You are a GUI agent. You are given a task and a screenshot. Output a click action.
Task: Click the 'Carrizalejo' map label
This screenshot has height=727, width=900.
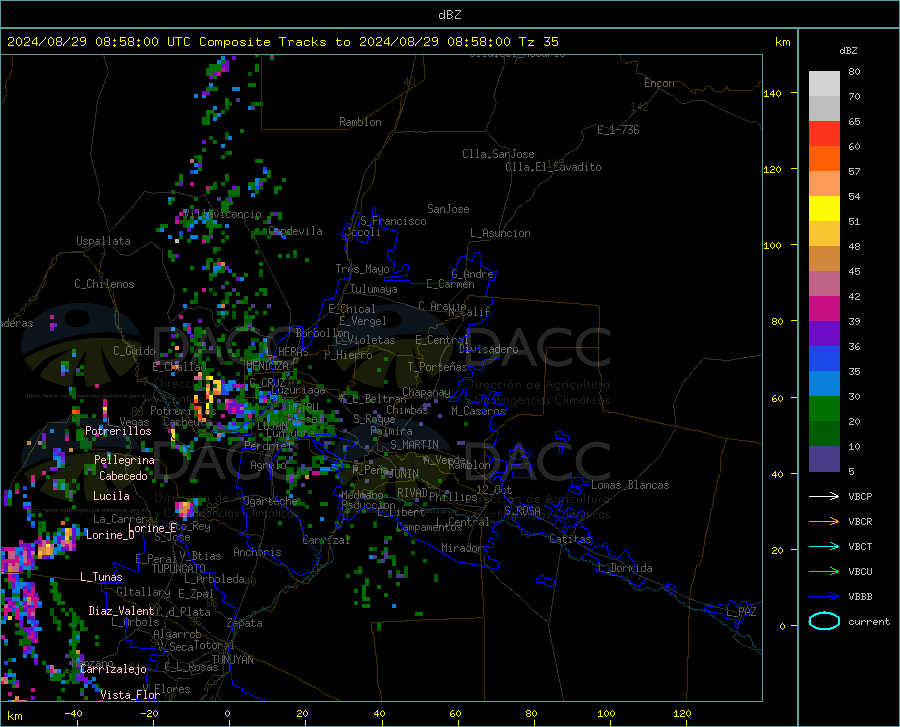(x=113, y=669)
